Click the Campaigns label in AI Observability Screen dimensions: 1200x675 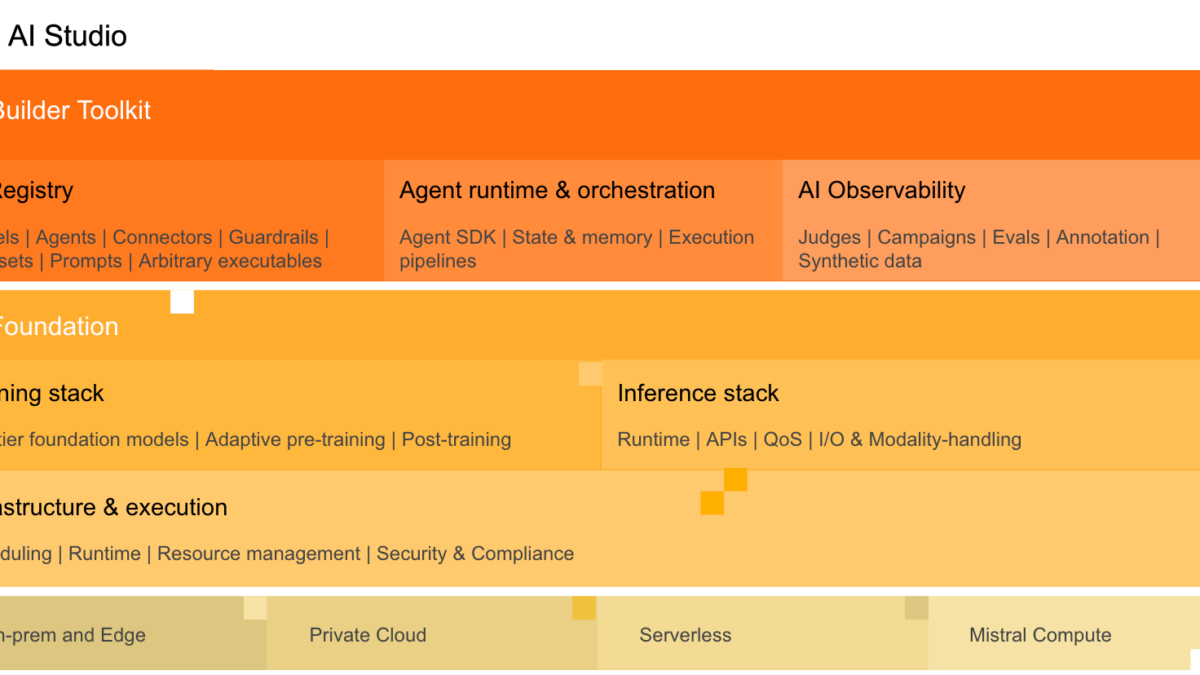click(x=926, y=237)
